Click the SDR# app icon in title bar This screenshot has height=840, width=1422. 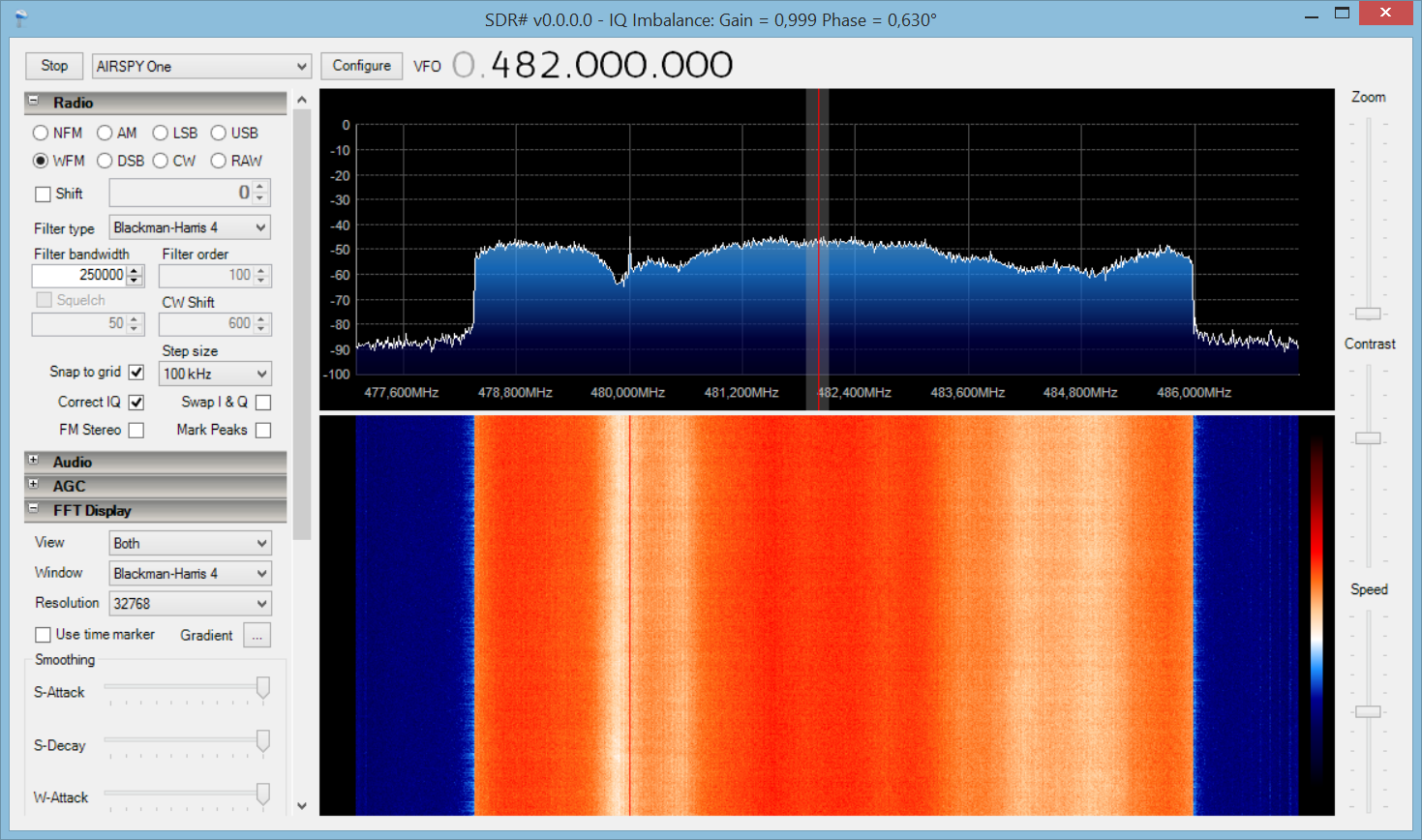[x=21, y=18]
